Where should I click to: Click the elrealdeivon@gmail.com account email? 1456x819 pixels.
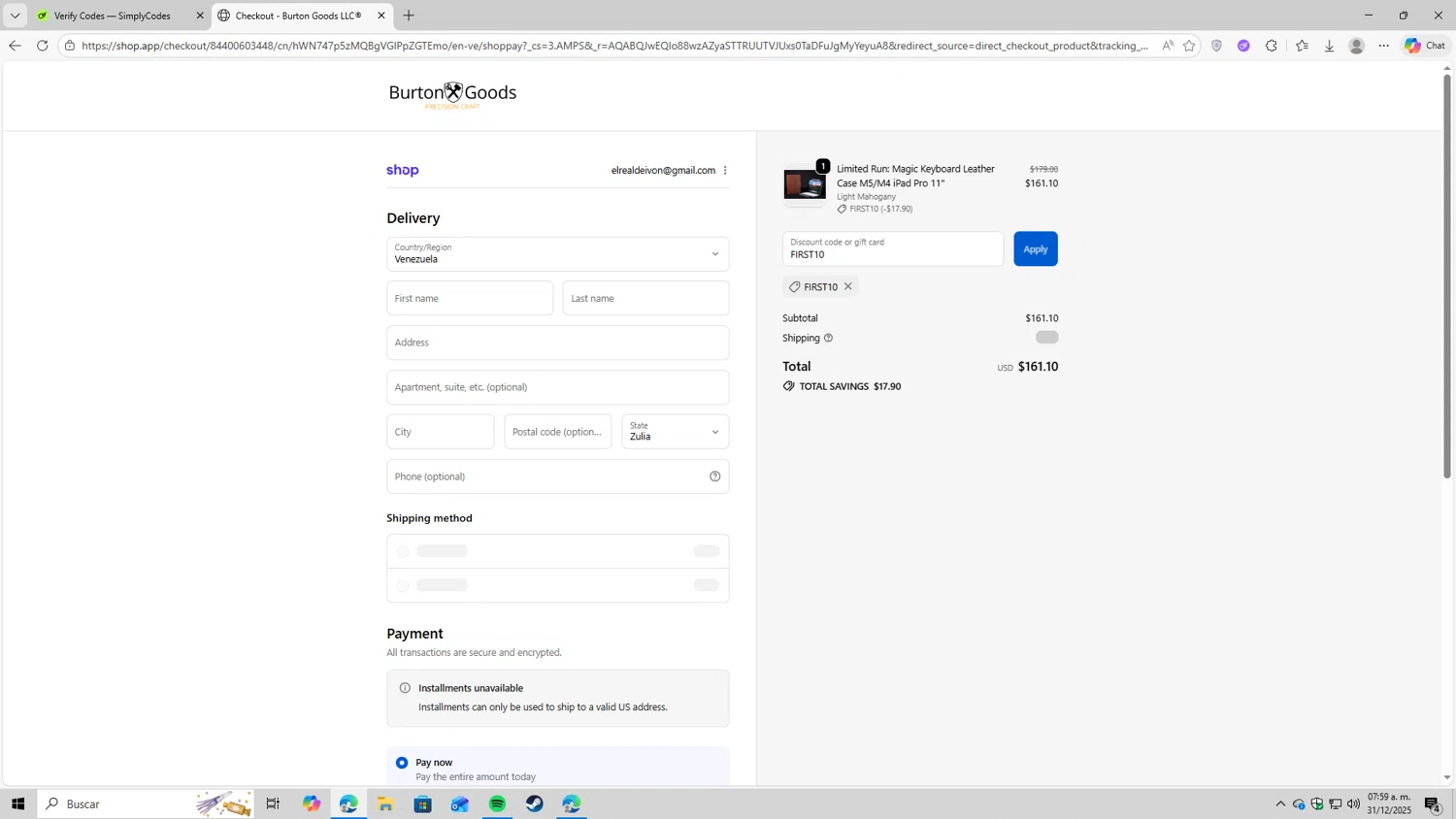663,171
